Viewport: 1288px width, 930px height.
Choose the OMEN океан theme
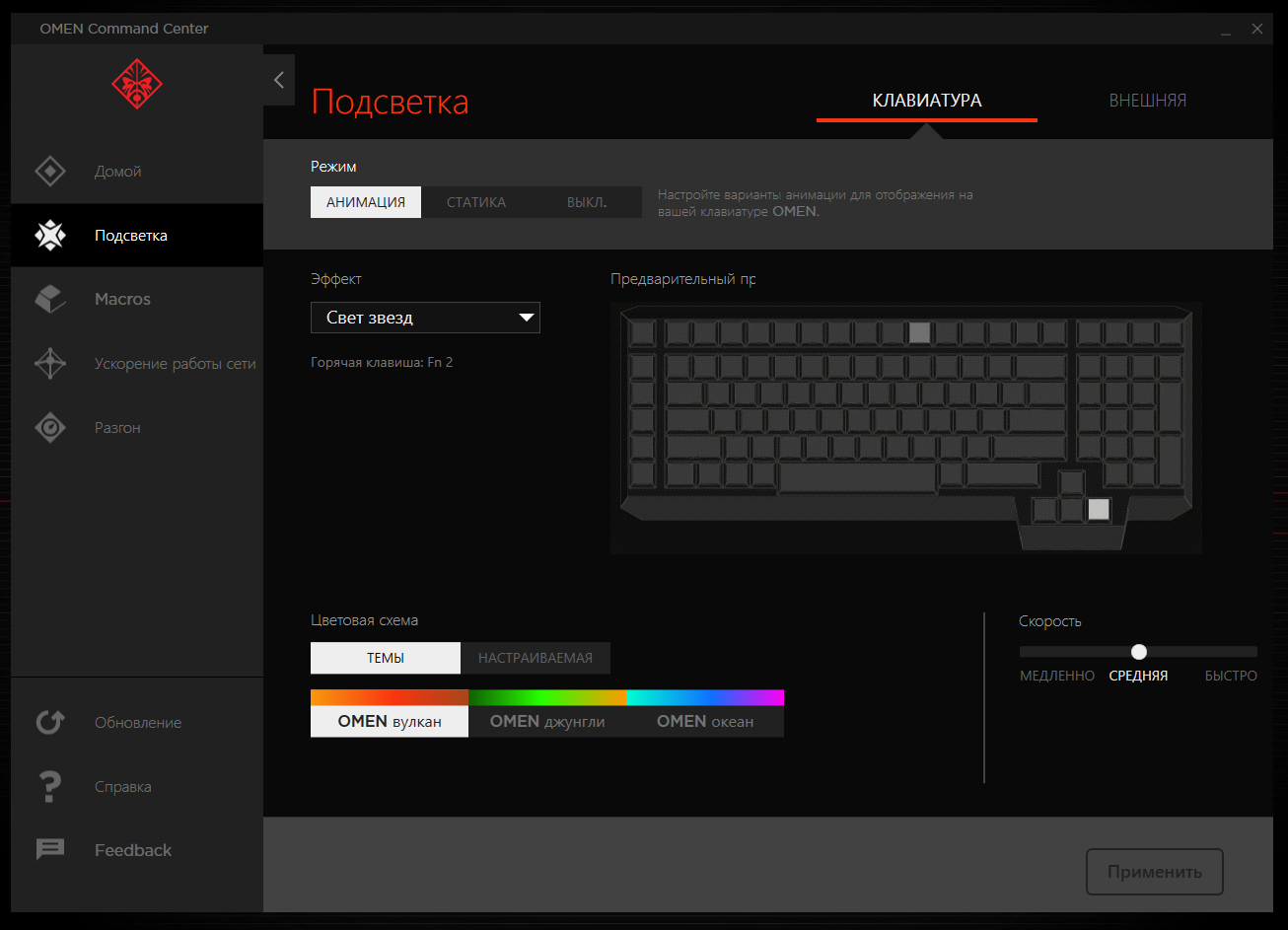click(x=705, y=721)
